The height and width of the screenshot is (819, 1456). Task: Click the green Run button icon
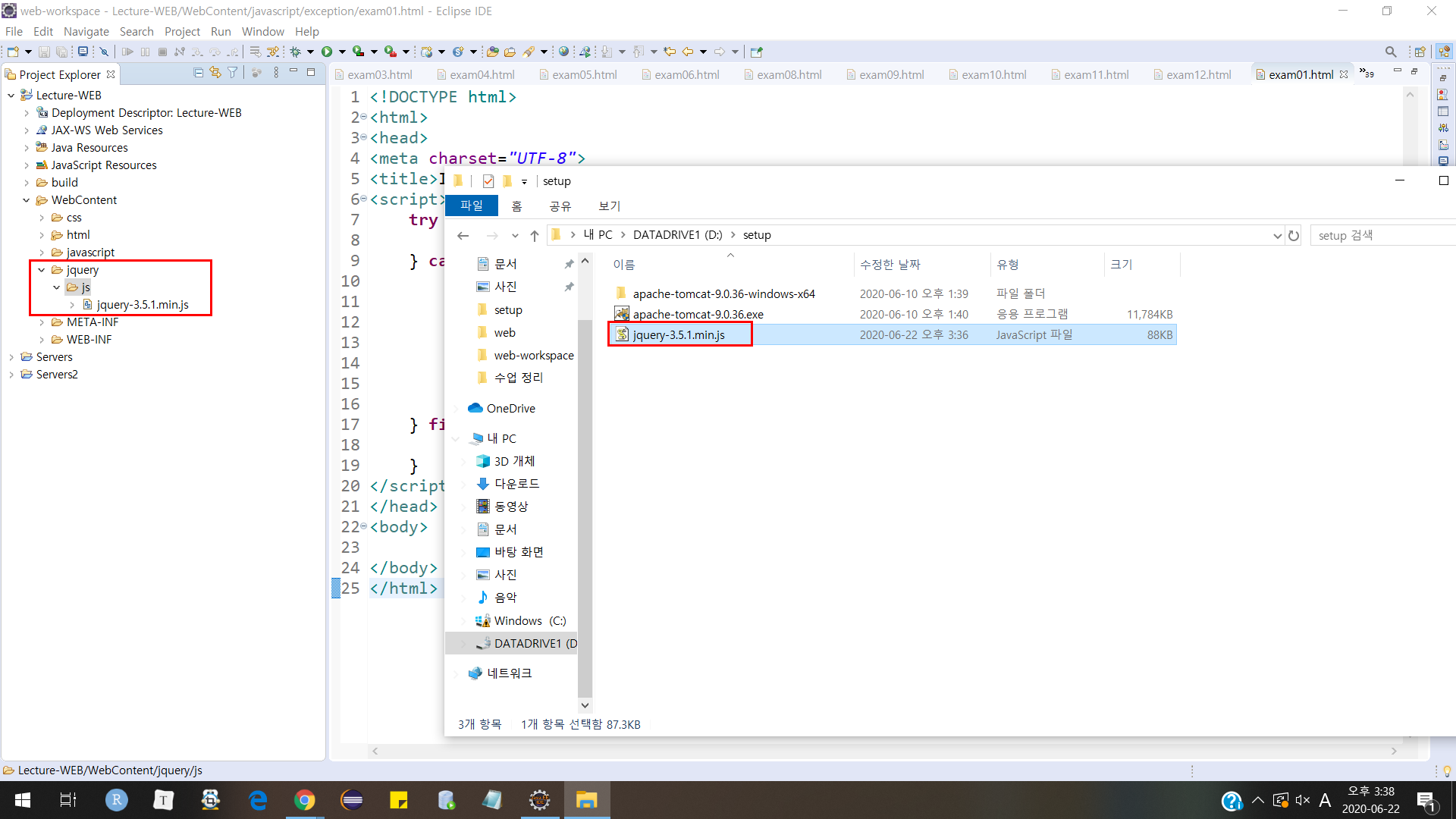pos(327,52)
